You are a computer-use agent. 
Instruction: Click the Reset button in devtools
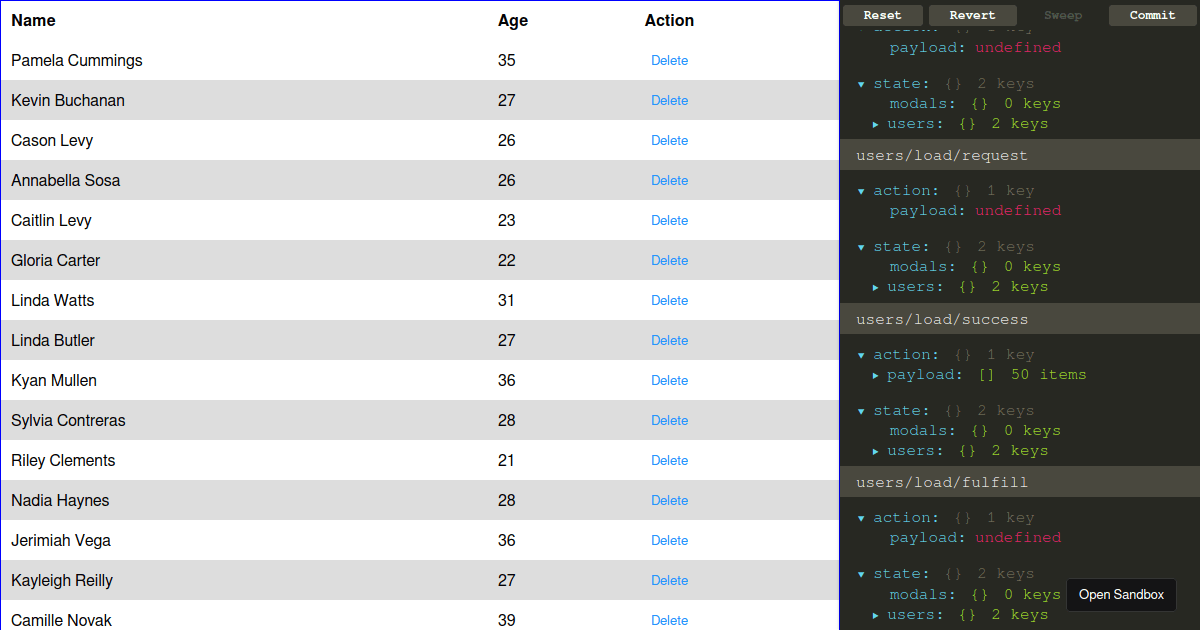(882, 15)
